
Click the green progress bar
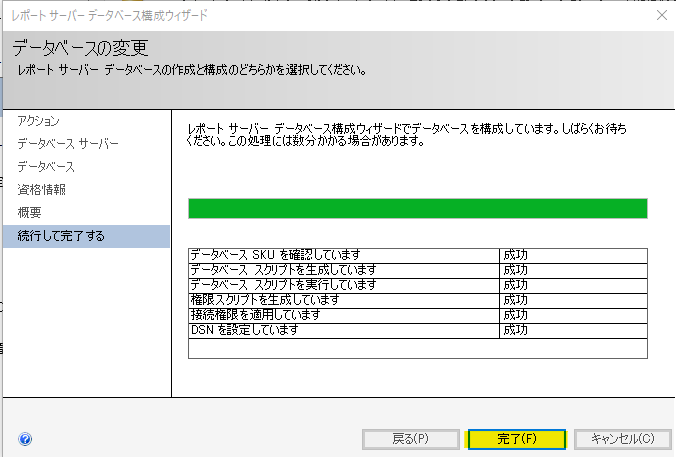tap(417, 208)
